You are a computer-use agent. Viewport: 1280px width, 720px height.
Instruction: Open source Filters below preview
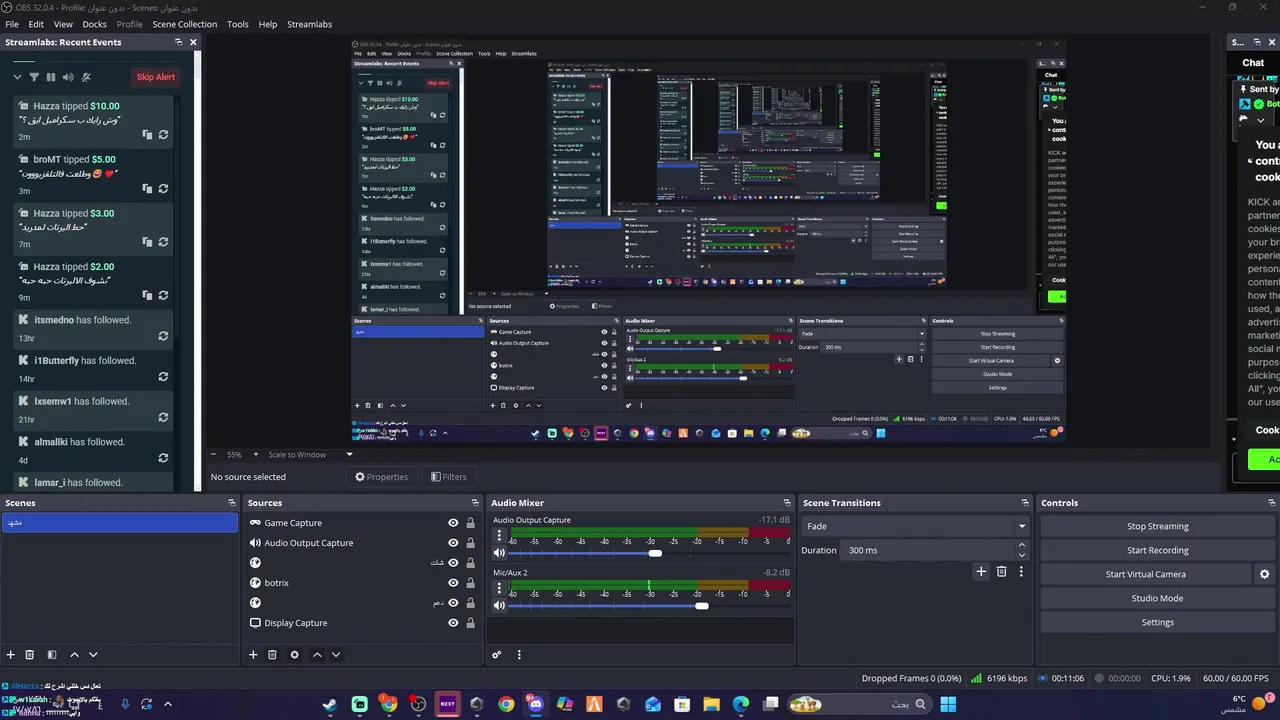[448, 477]
